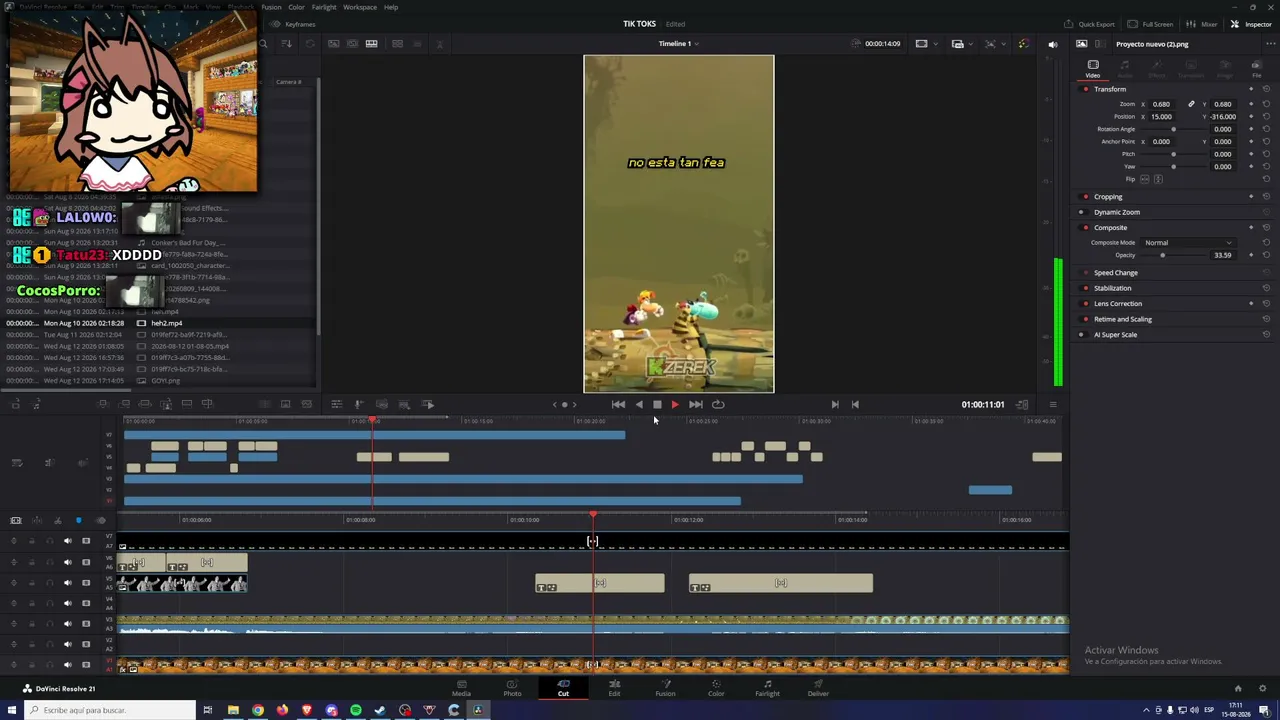Open the Timeline 1 name dropdown
This screenshot has height=720, width=1280.
coord(679,44)
